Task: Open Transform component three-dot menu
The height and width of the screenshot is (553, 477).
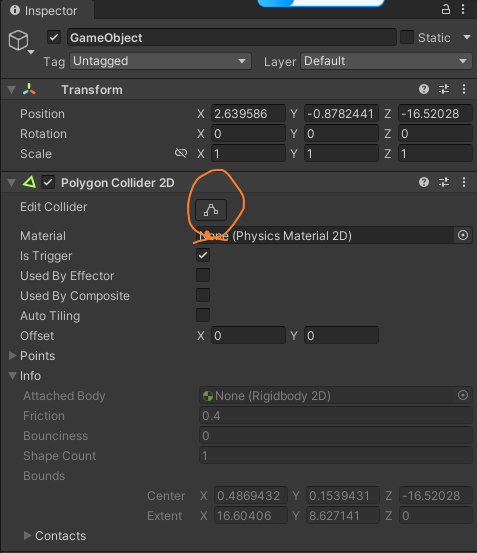Action: click(x=464, y=89)
